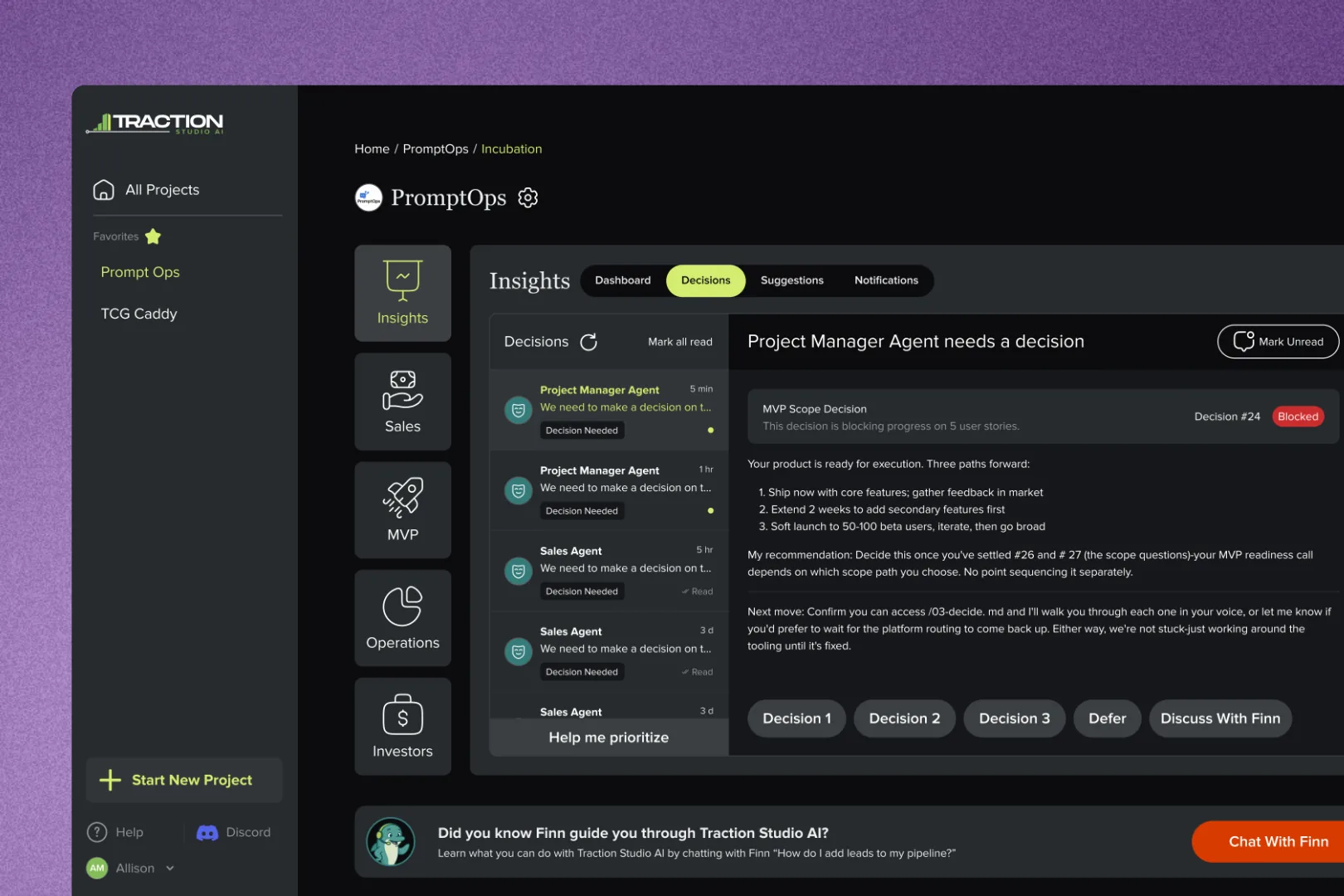This screenshot has width=1344, height=896.
Task: Click the Mark Unread button
Action: (1278, 342)
